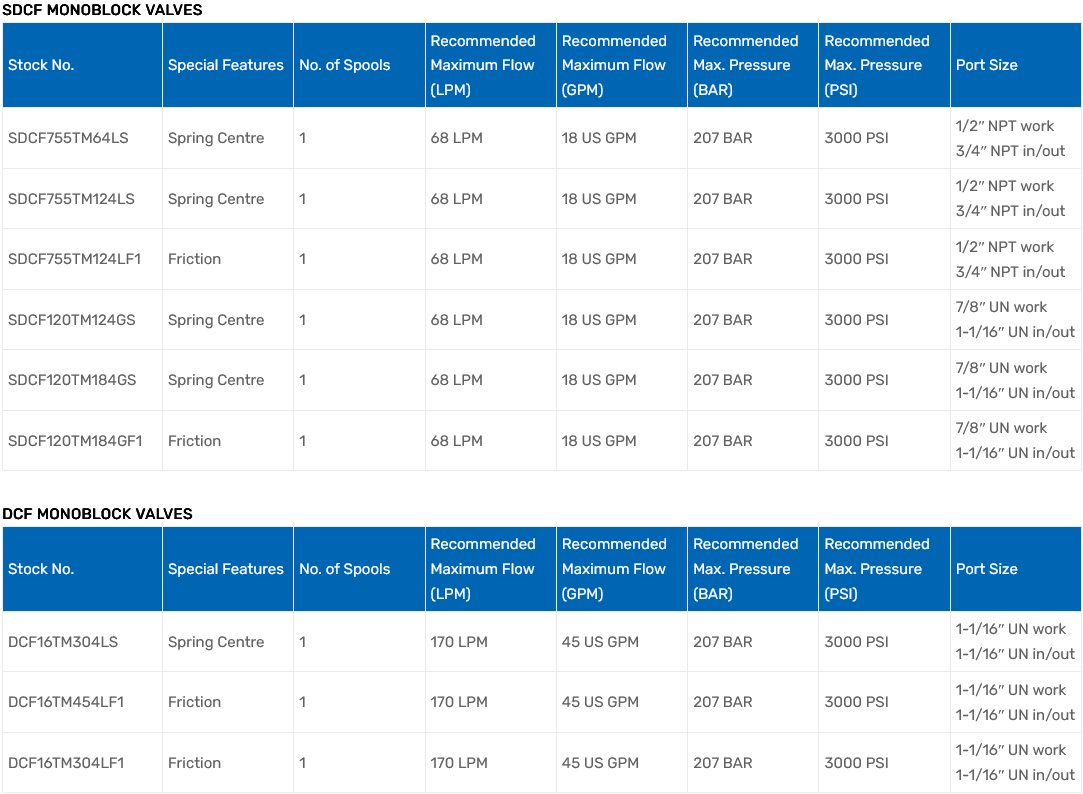
Task: Click DCF table Recommended Max. Pressure (BAR) header
Action: [745, 569]
